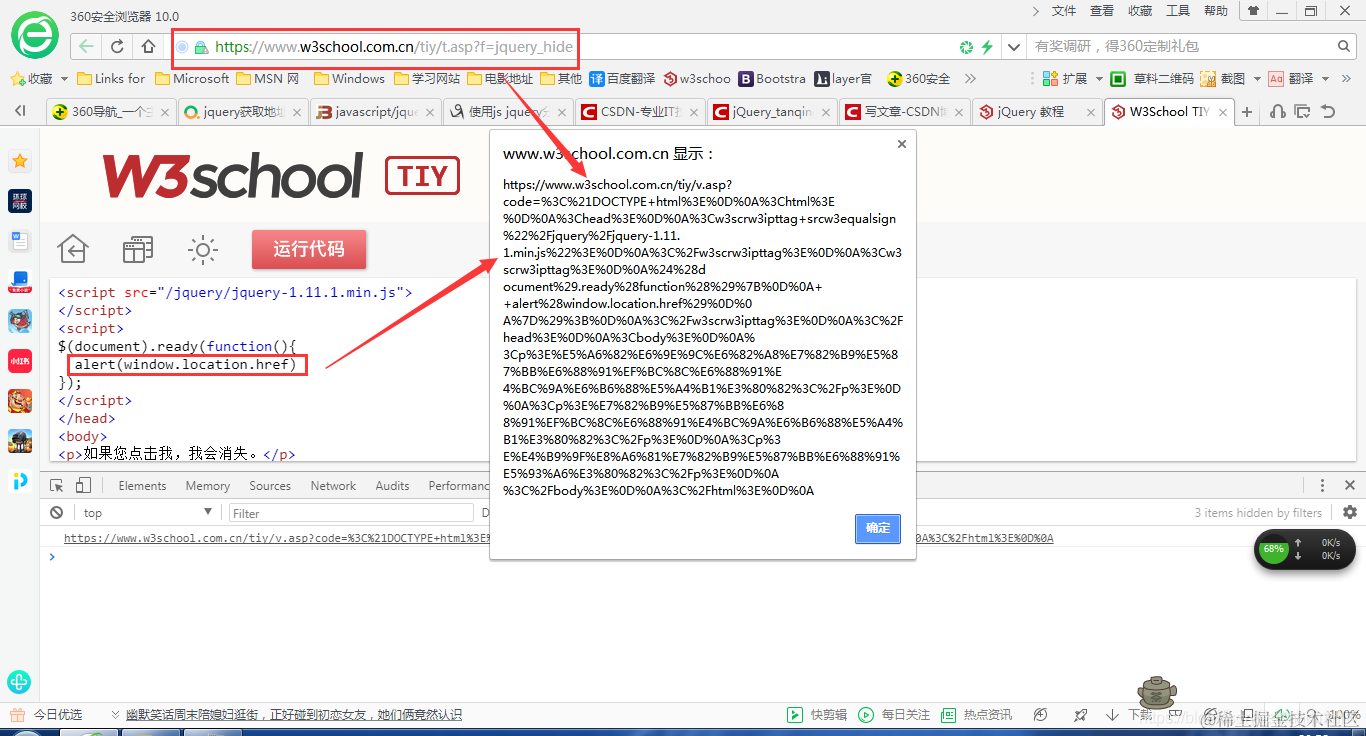Image resolution: width=1366 pixels, height=736 pixels.
Task: Click the W3School layout toggle icon
Action: (x=138, y=249)
